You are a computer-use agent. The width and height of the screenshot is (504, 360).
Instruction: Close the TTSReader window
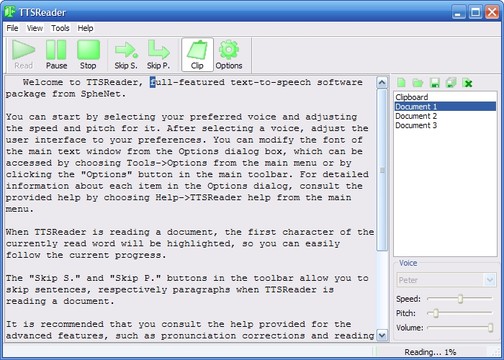click(492, 12)
